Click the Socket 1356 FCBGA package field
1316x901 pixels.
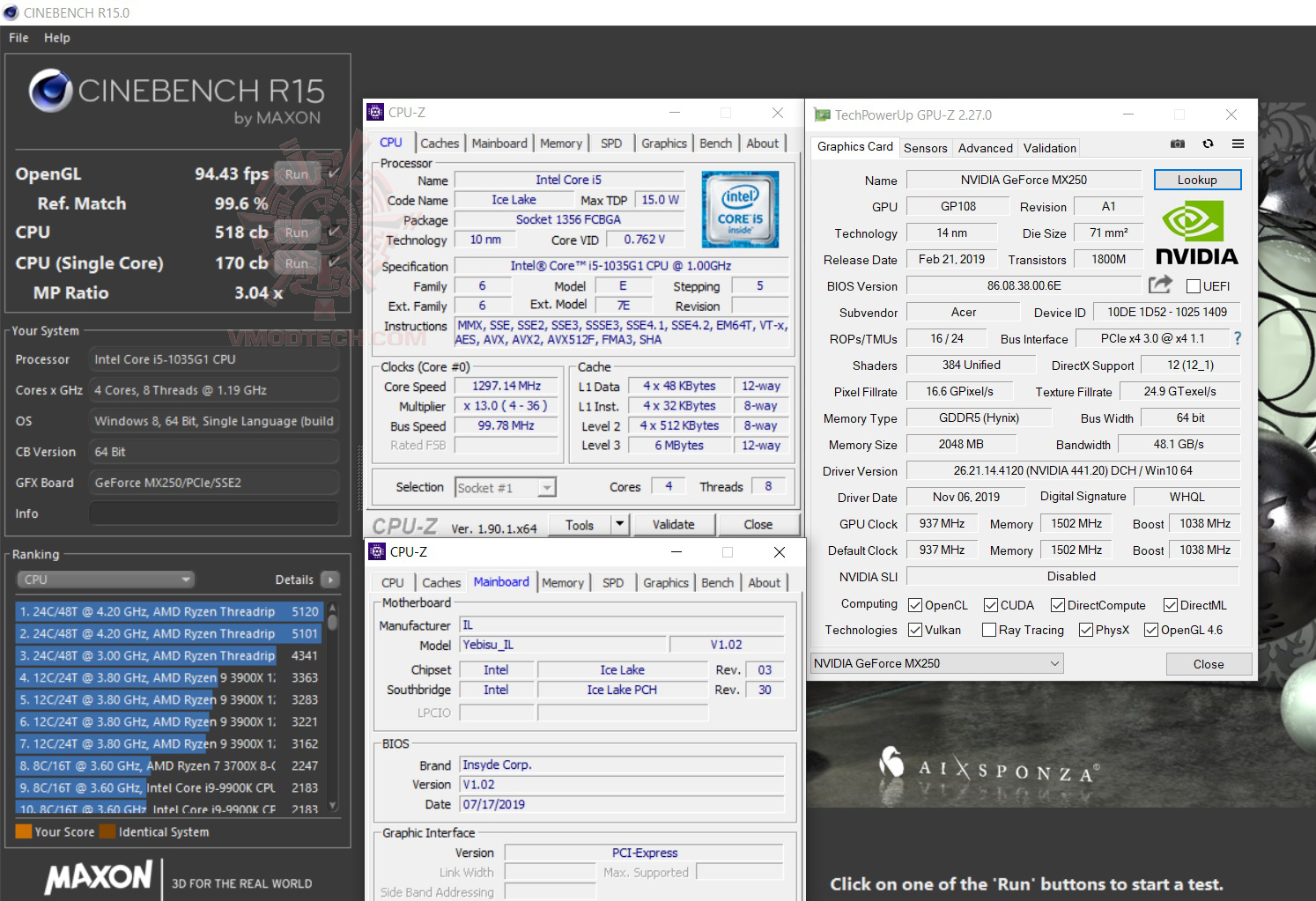tap(568, 219)
